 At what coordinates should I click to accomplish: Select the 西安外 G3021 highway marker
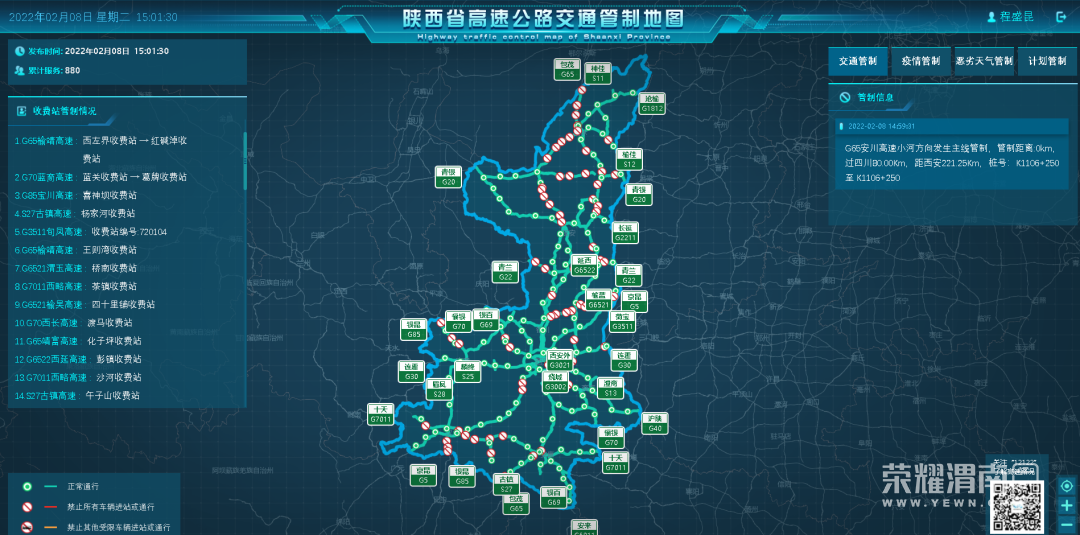click(559, 359)
